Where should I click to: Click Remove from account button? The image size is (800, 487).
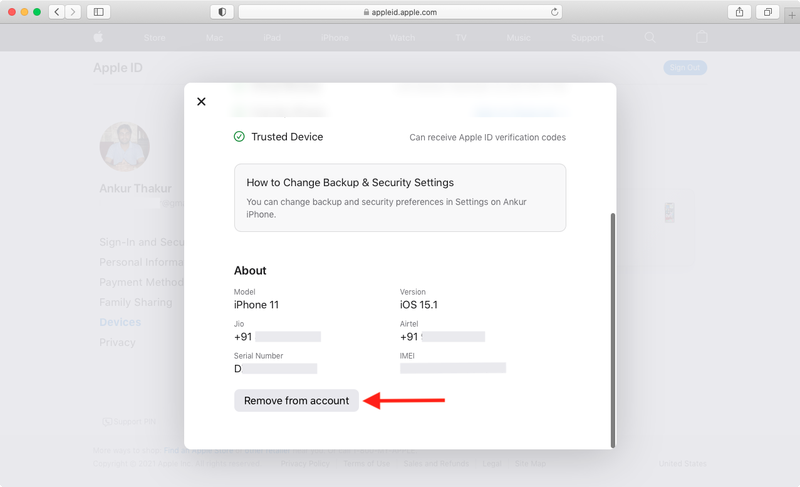(x=296, y=400)
